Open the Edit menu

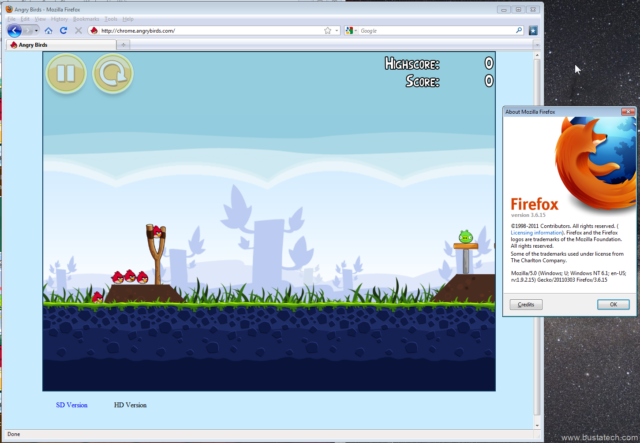coord(25,19)
